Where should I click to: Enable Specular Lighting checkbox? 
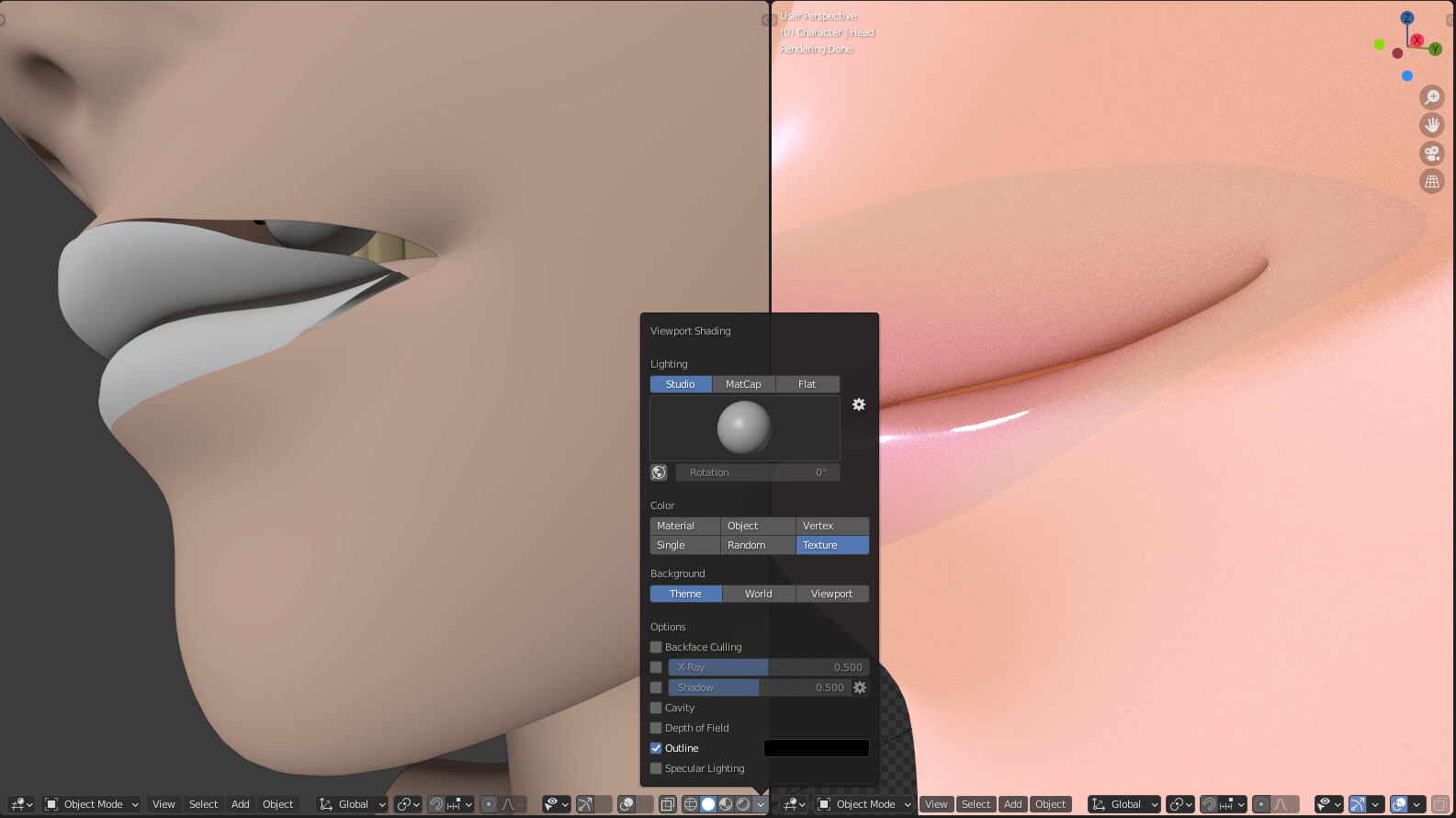656,768
